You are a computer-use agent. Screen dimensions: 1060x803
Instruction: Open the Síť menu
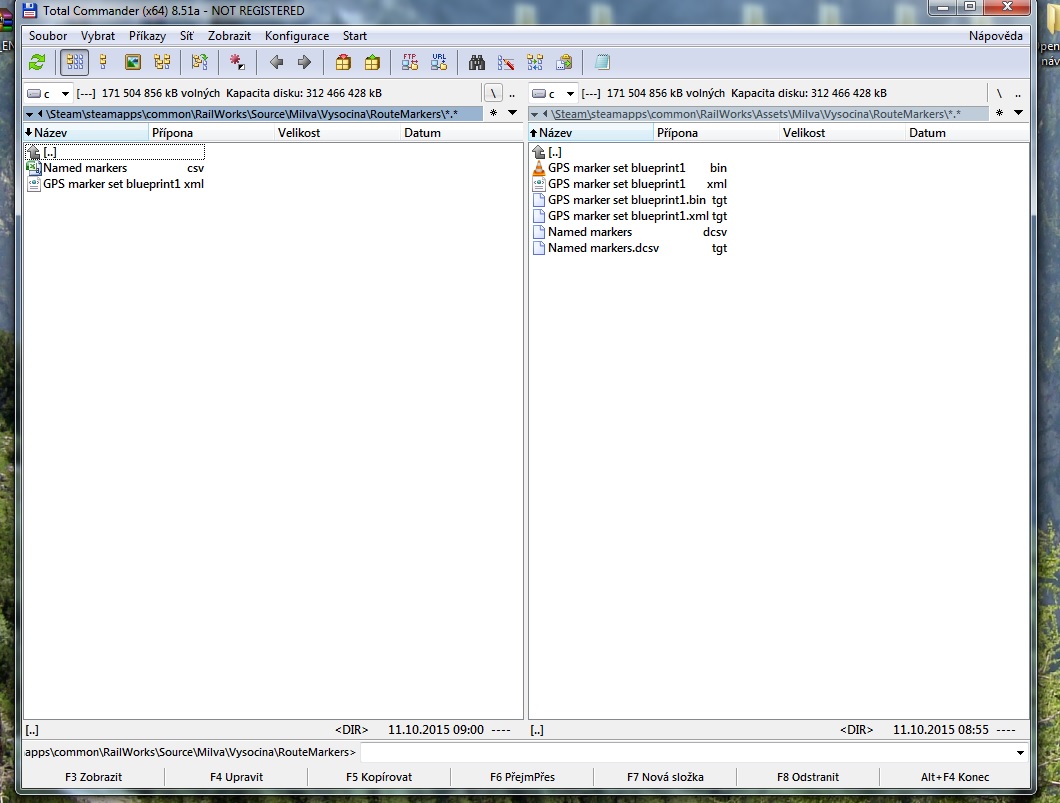point(187,36)
